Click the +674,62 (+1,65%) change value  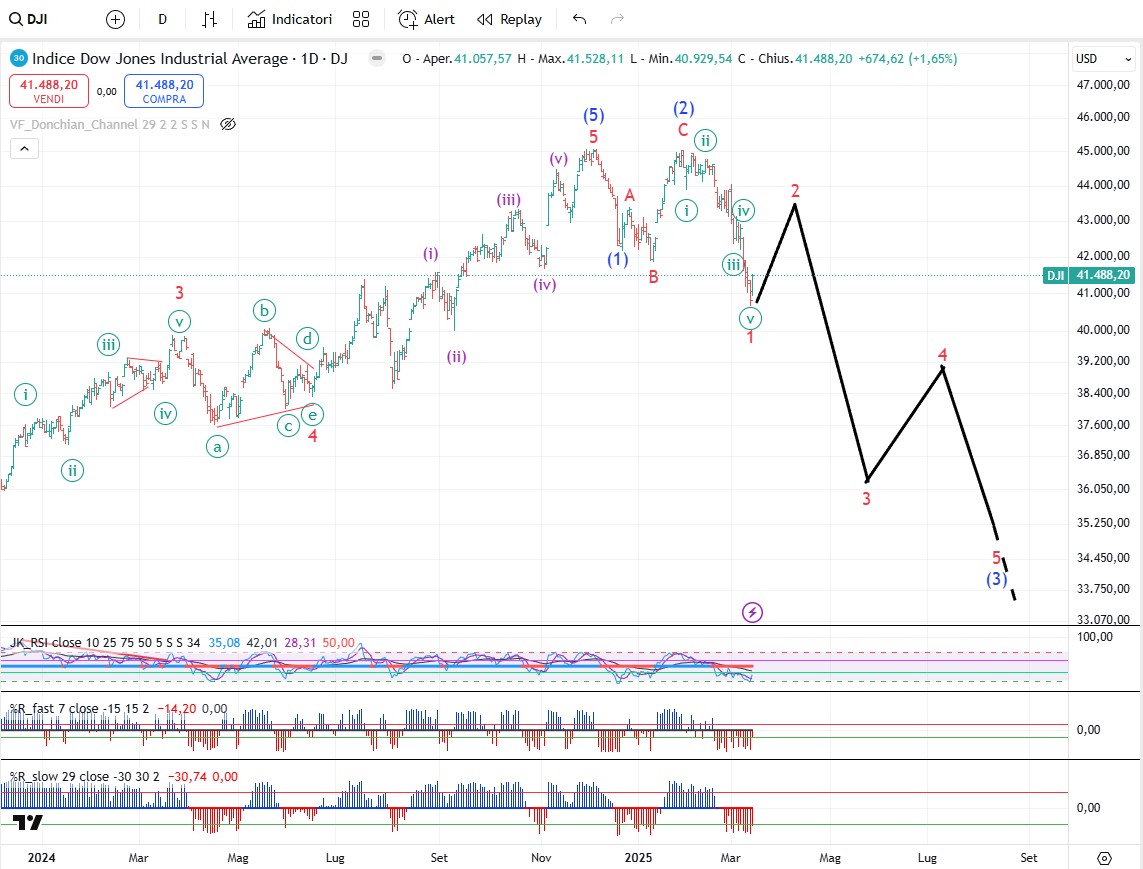pyautogui.click(x=908, y=58)
